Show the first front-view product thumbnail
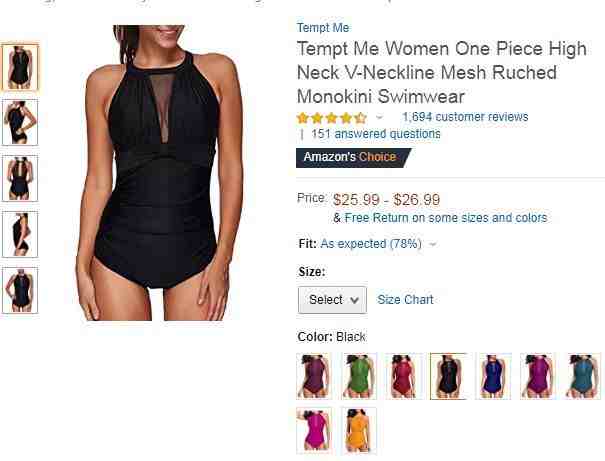This screenshot has height=461, width=605. pos(20,67)
